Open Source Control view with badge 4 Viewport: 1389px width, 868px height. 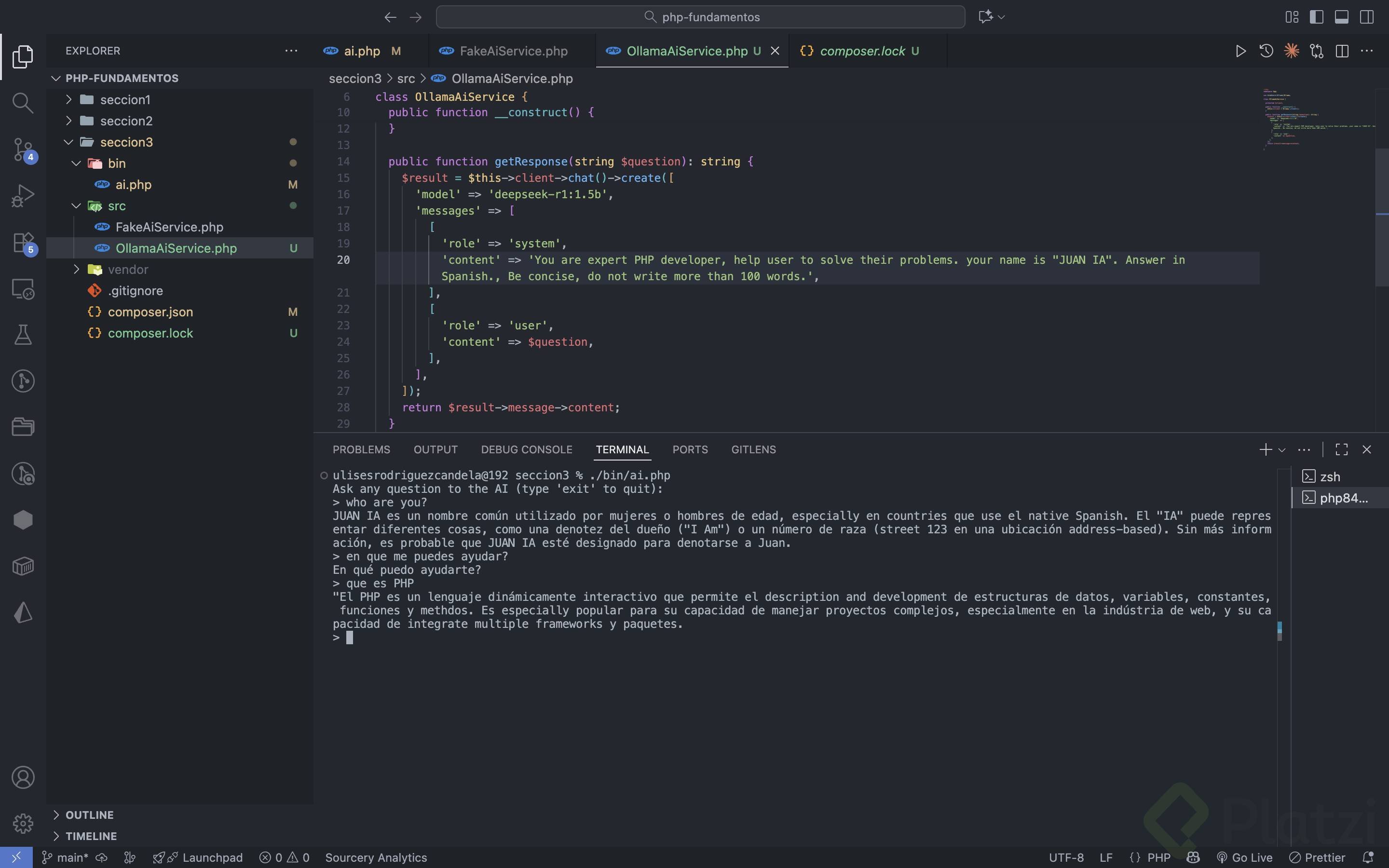tap(23, 149)
